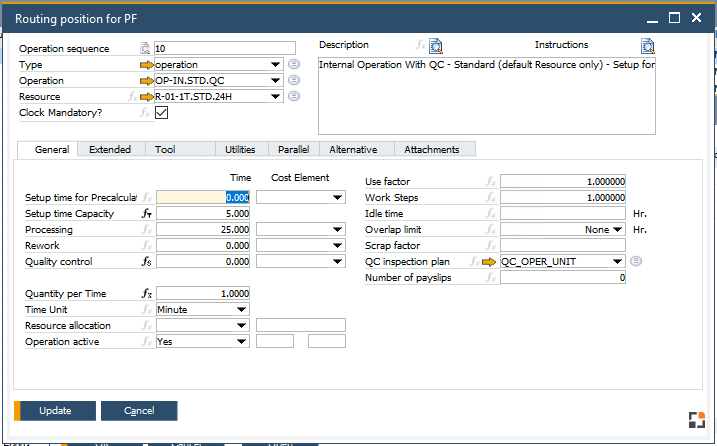
Task: Switch to the Parallel tab
Action: (x=294, y=150)
